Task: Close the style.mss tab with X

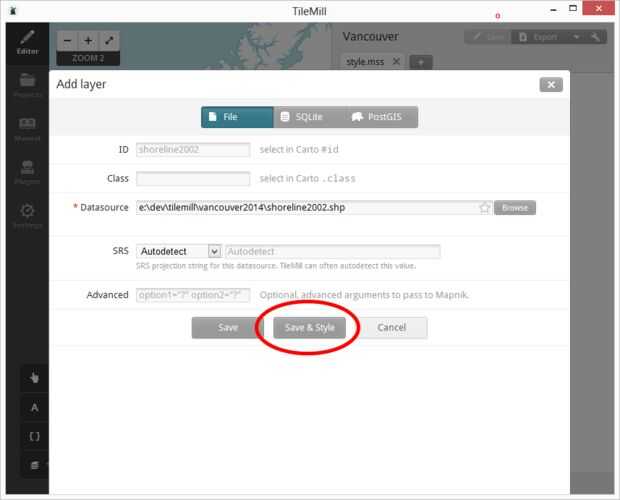Action: click(396, 61)
